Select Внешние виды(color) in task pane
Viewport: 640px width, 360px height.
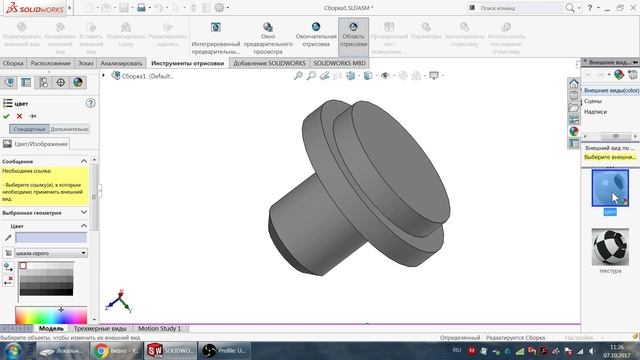(x=611, y=90)
